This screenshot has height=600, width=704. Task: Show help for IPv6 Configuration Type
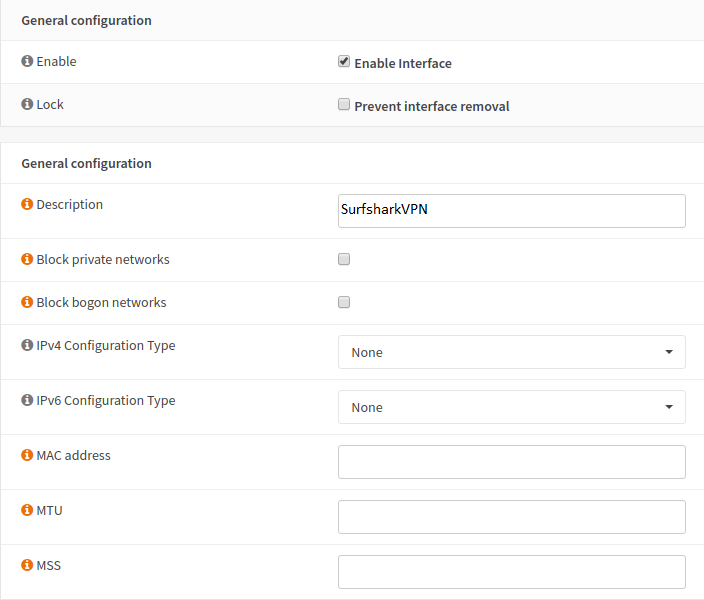pyautogui.click(x=27, y=401)
